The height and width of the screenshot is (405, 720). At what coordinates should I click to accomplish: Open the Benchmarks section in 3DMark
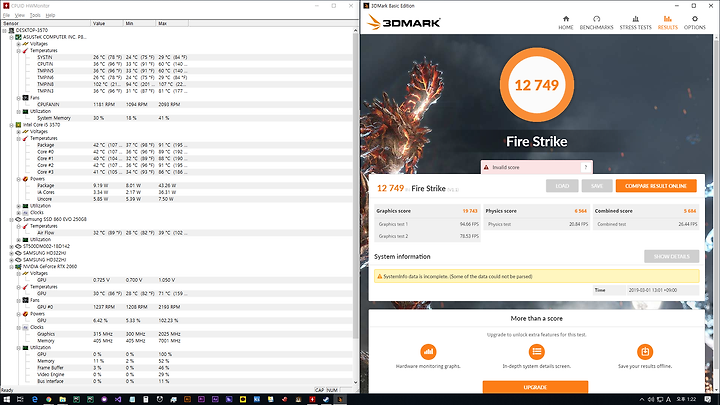click(596, 22)
